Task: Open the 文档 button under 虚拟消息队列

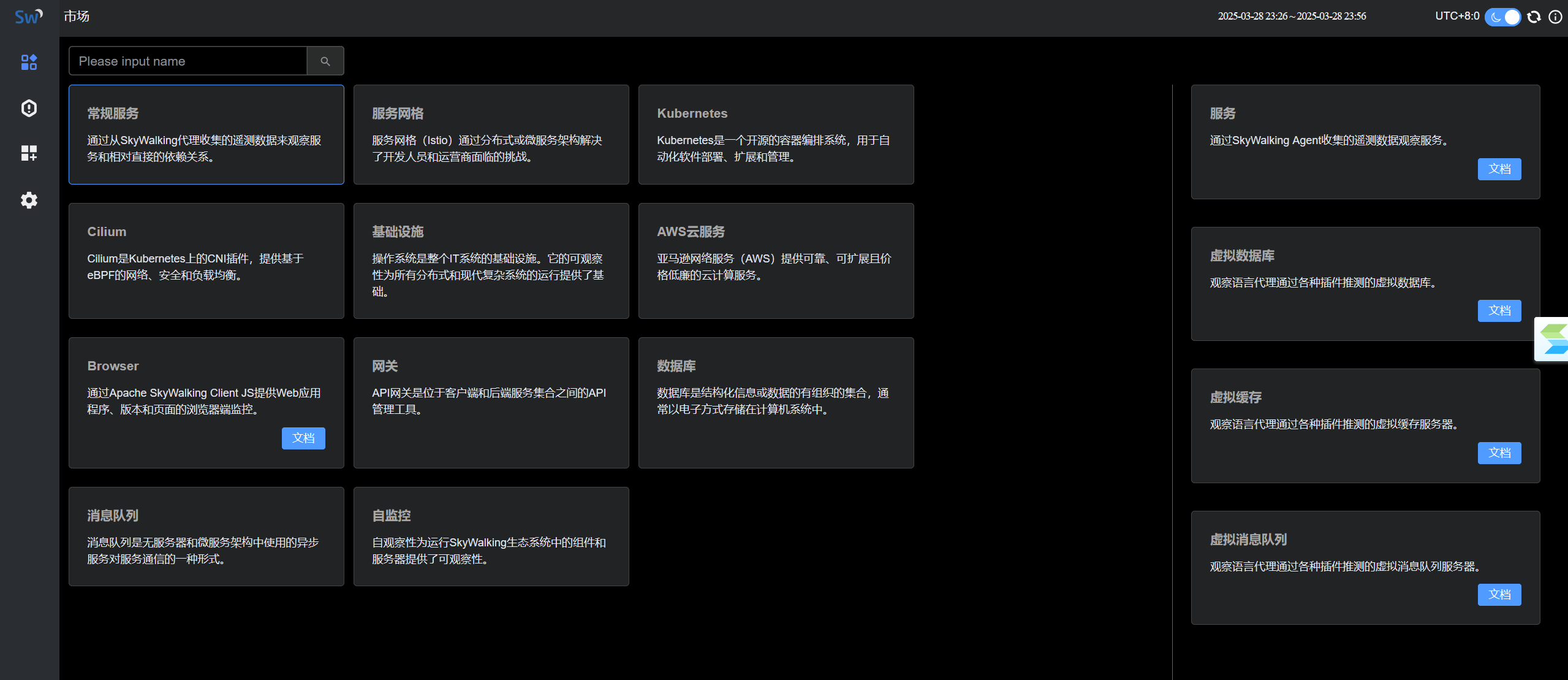Action: click(1499, 594)
